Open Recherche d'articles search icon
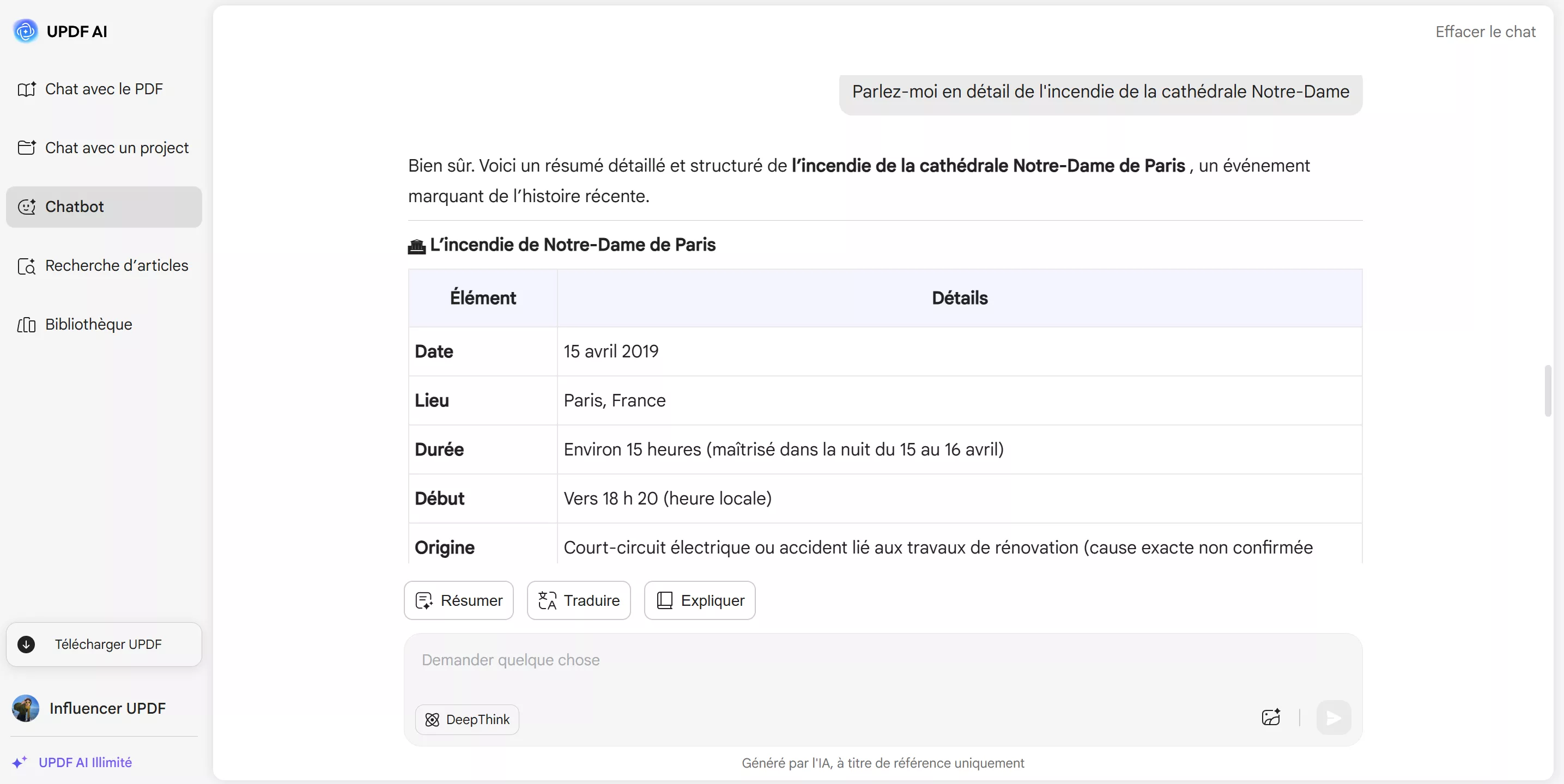1564x784 pixels. [x=27, y=266]
